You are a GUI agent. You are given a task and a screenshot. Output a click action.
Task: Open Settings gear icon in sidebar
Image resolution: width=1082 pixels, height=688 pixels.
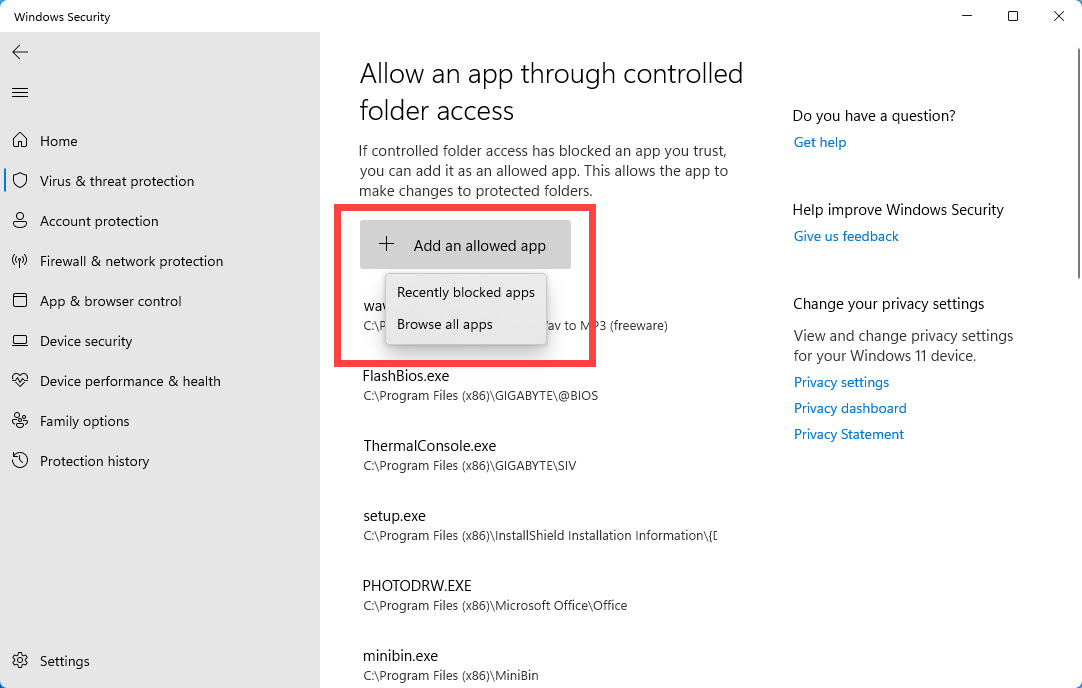20,661
